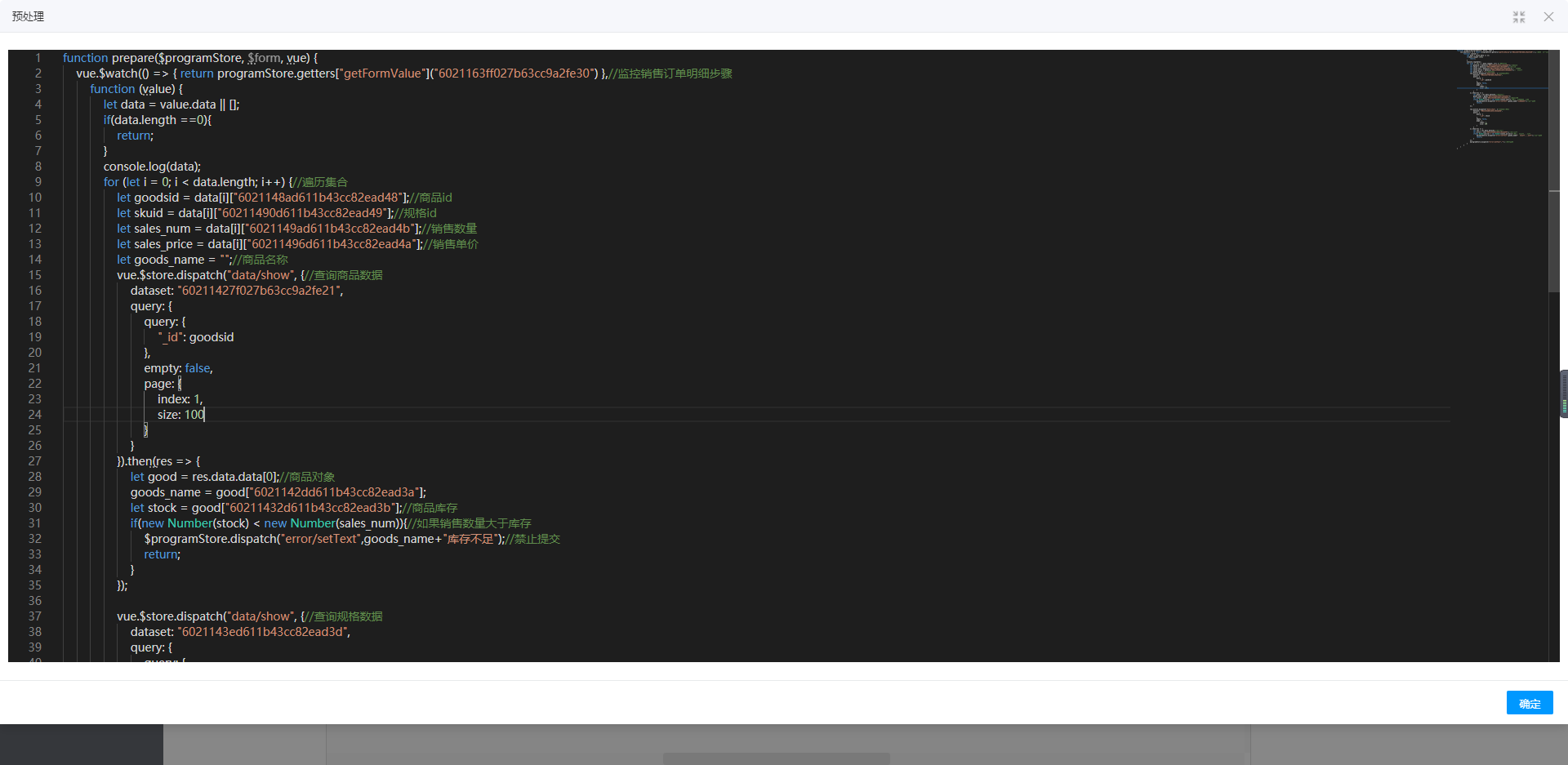Click the '$programStore.dispatch("error/setText"' line
This screenshot has width=1568, height=765.
pos(352,539)
